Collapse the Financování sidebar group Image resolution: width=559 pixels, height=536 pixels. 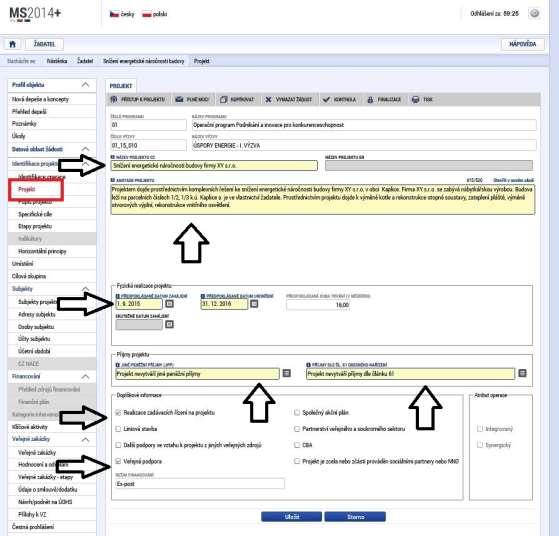pos(85,376)
